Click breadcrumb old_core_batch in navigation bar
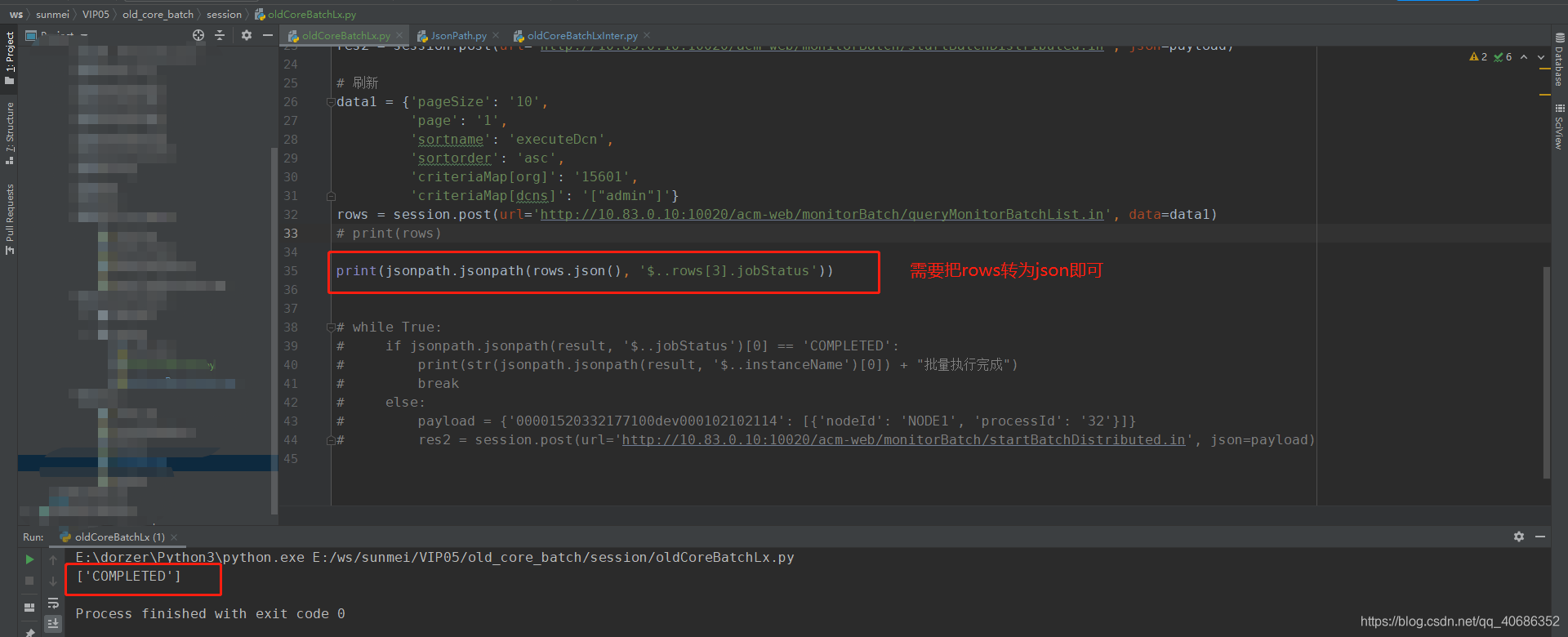Image resolution: width=1568 pixels, height=637 pixels. click(x=158, y=15)
